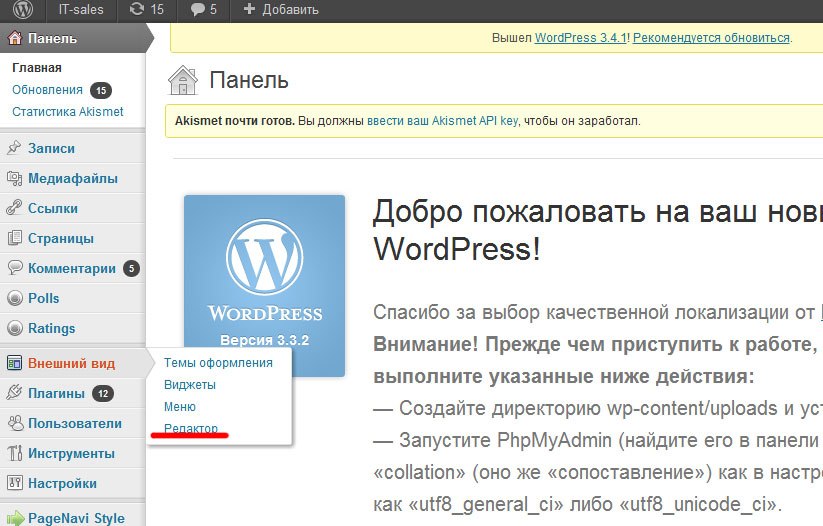Click the speech bubble icon for Комментарии

pyautogui.click(x=15, y=268)
